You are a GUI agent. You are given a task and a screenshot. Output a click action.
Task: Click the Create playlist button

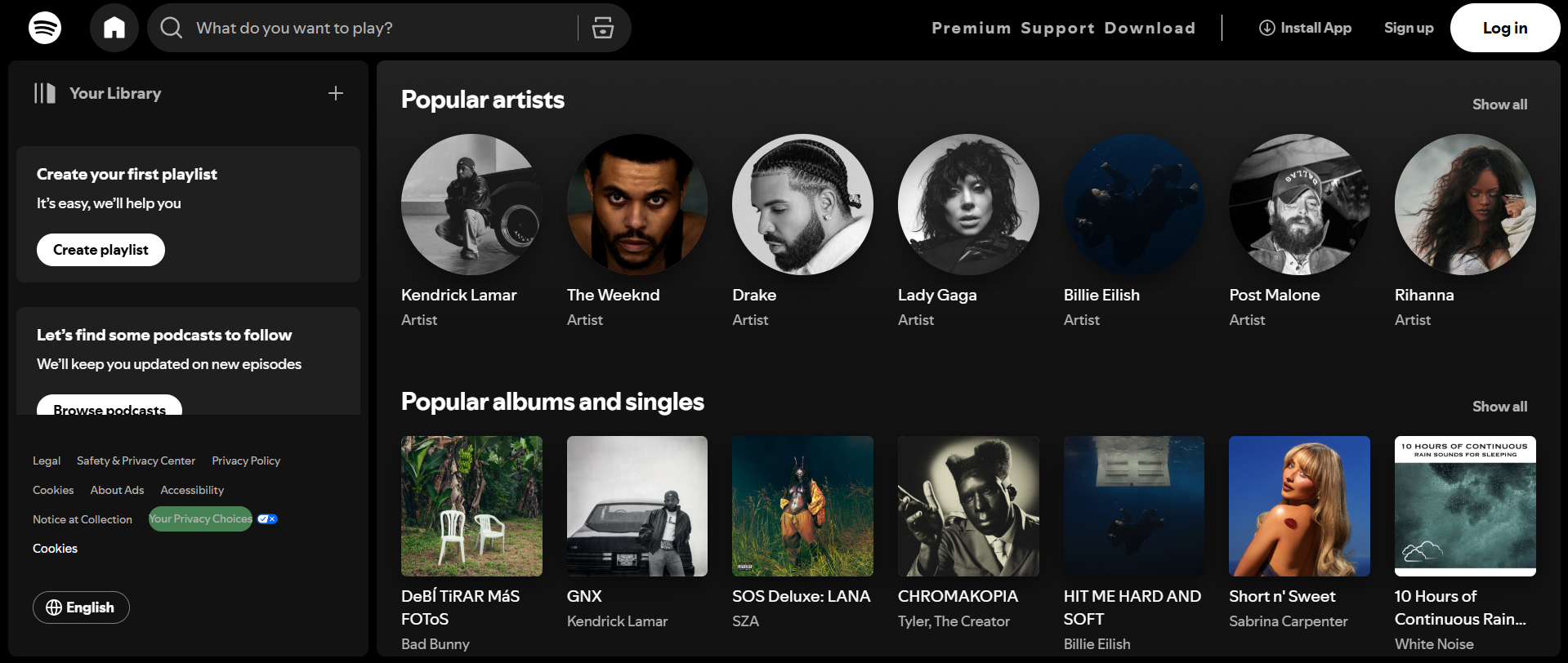[x=101, y=250]
